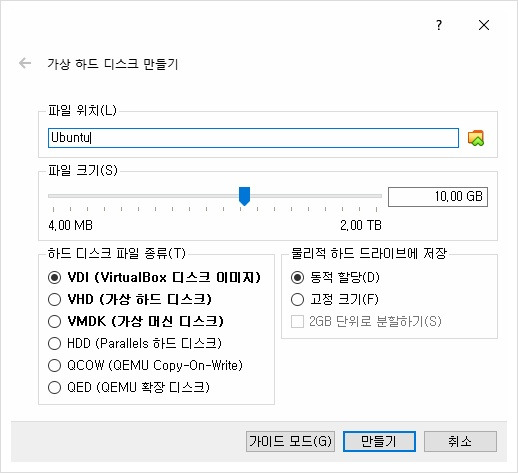This screenshot has height=473, width=518.
Task: Click in the Ubuntu file location field
Action: 253,138
